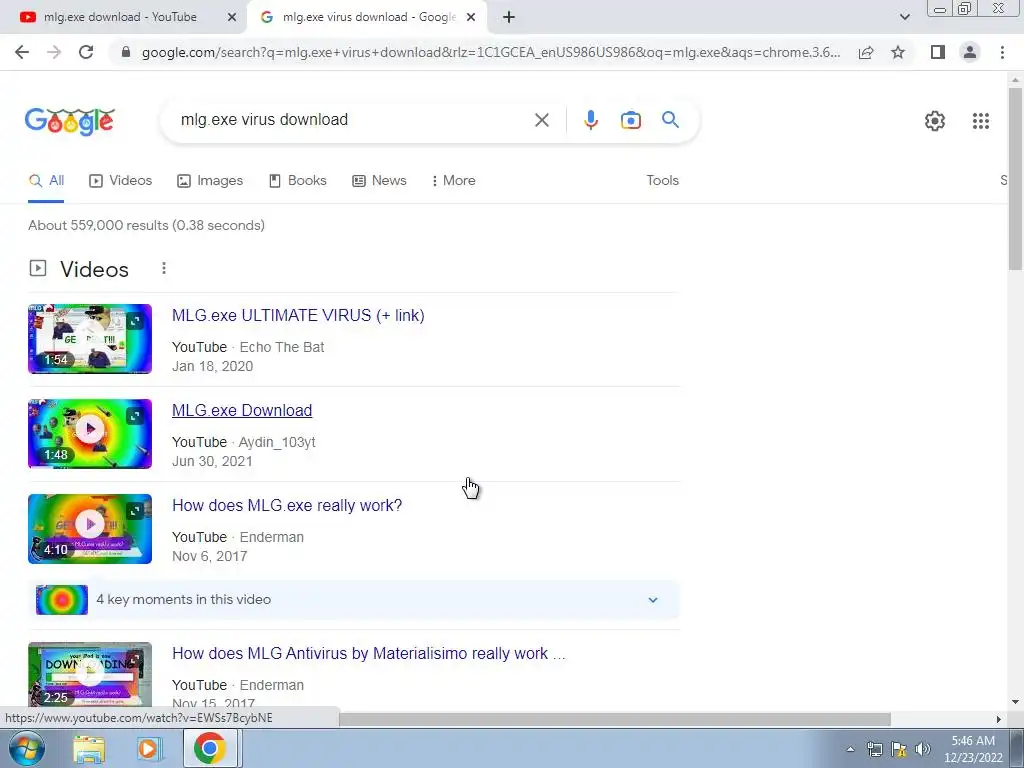This screenshot has height=768, width=1024.
Task: Bookmark this page with the star icon
Action: coord(898,52)
